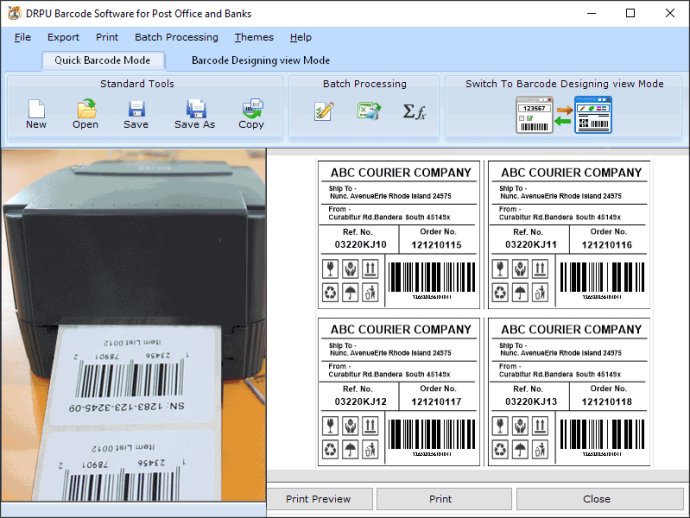Click the Close button at bottom
Image resolution: width=690 pixels, height=518 pixels.
597,499
